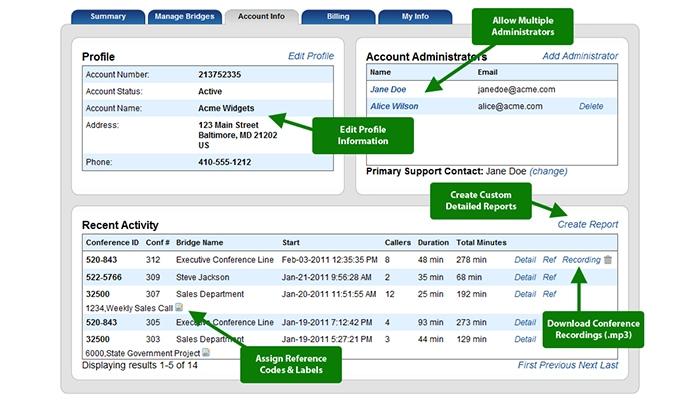Click start time Jan-20-2011 11:51:55 AM
The width and height of the screenshot is (700, 400).
point(329,294)
